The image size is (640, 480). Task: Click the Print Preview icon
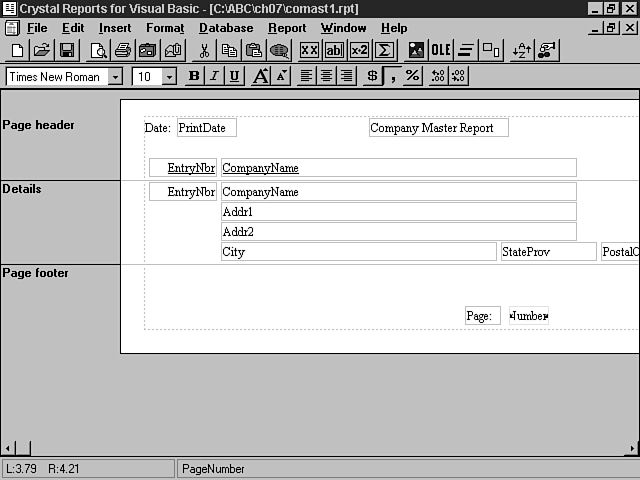[x=98, y=50]
